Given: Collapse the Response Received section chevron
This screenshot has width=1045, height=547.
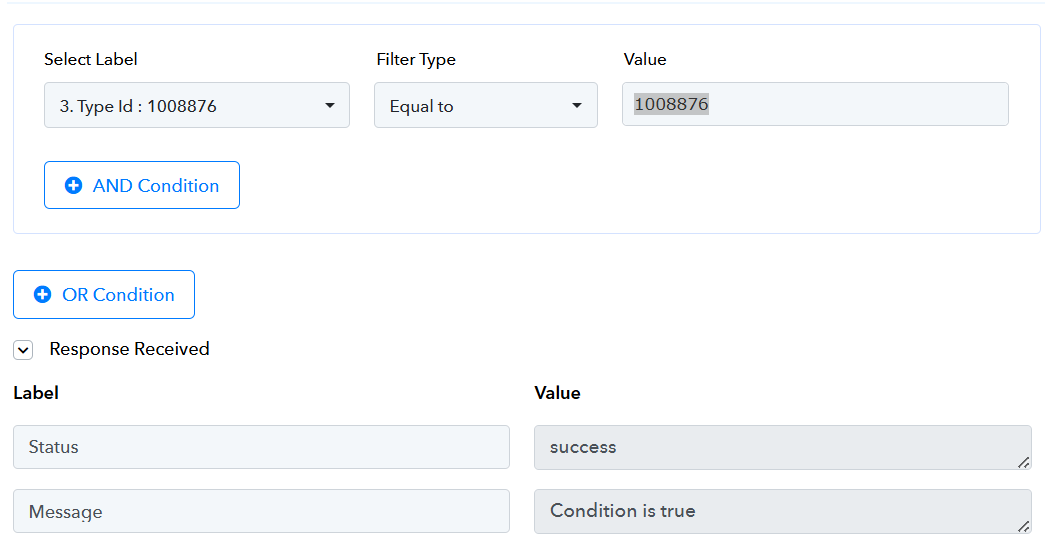Looking at the screenshot, I should click(24, 350).
